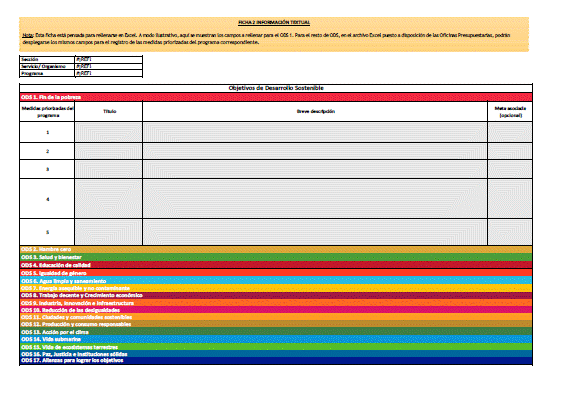
Task: Expand ODS 3 Salud y bienestar section
Action: [276, 257]
